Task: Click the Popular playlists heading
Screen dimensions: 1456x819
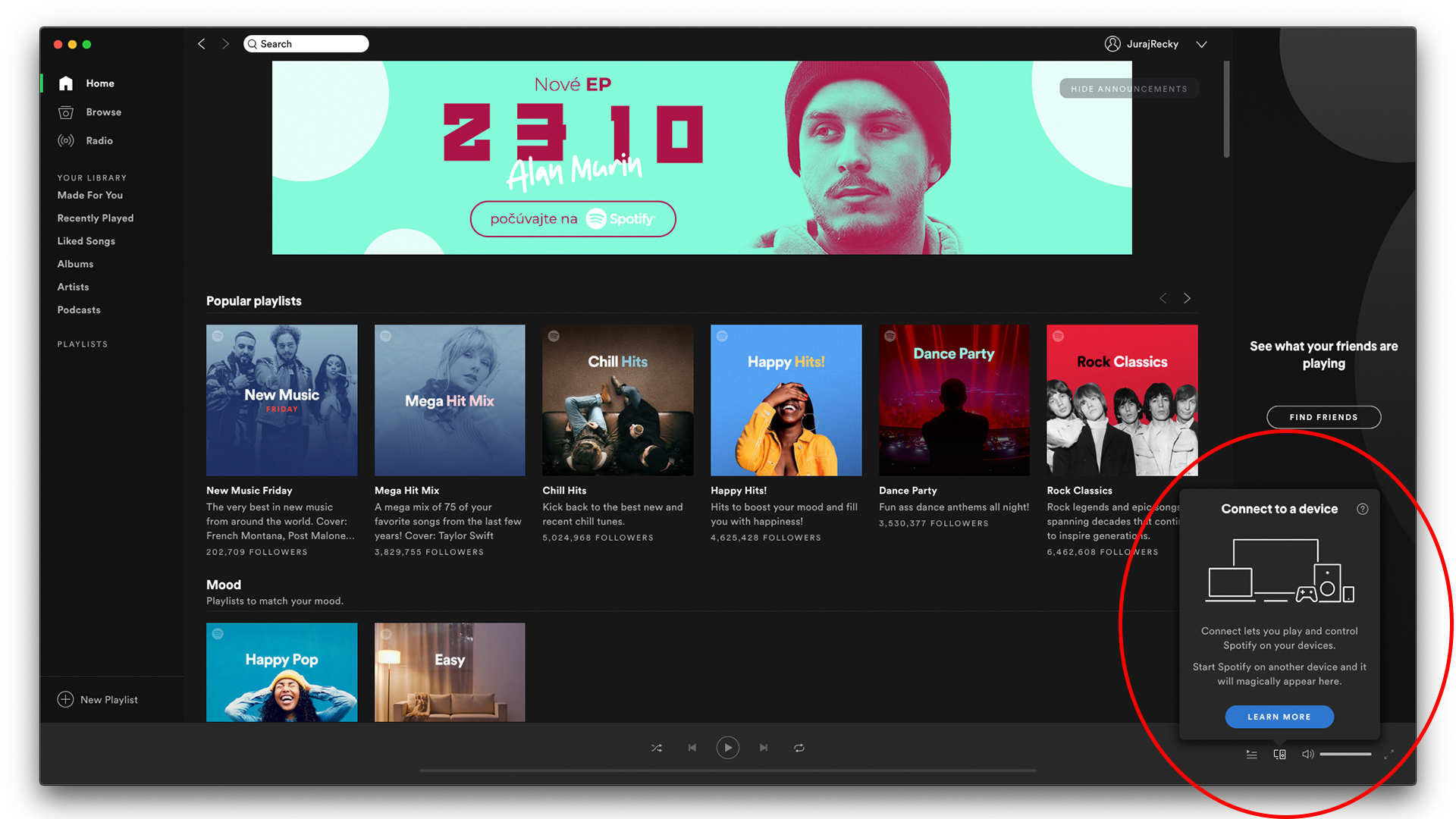Action: (254, 301)
